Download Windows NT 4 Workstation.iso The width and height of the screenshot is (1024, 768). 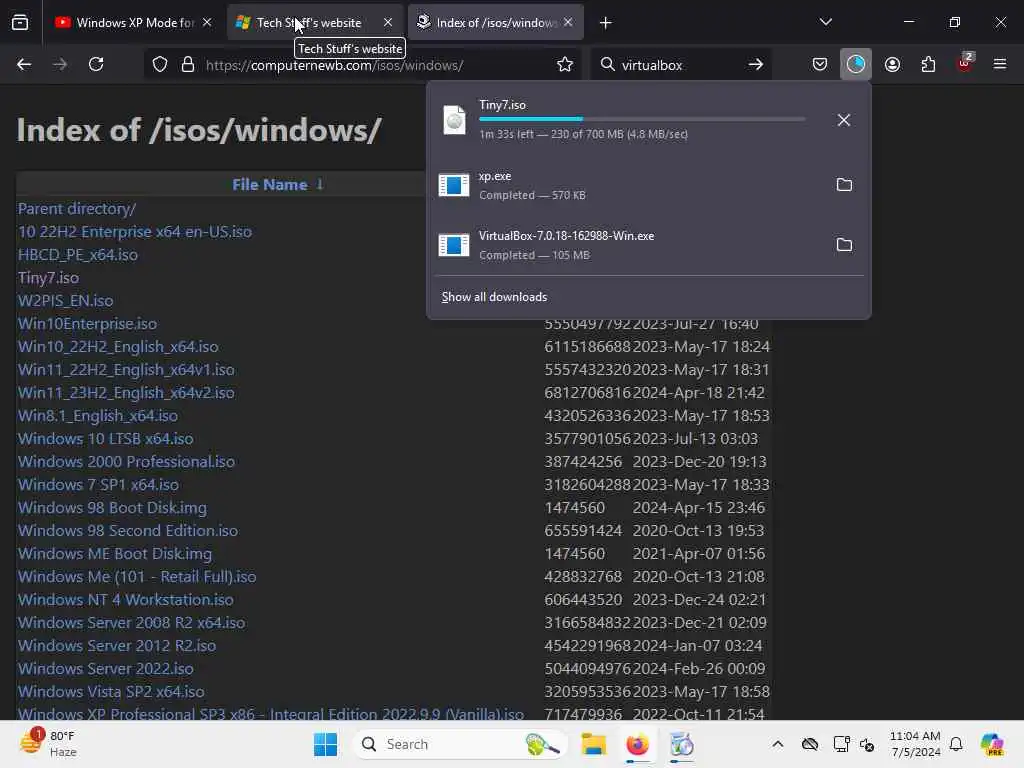coord(125,600)
